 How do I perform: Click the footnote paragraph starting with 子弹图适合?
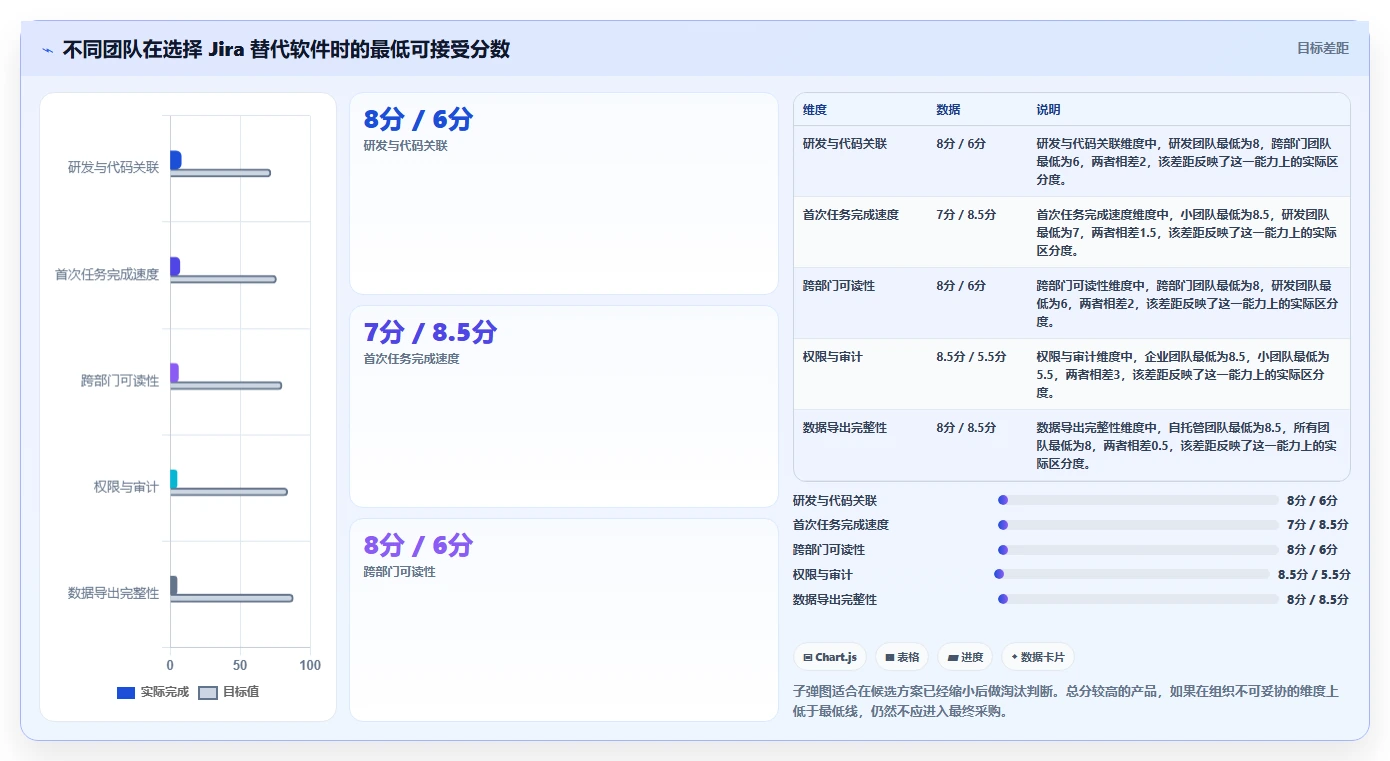1065,702
